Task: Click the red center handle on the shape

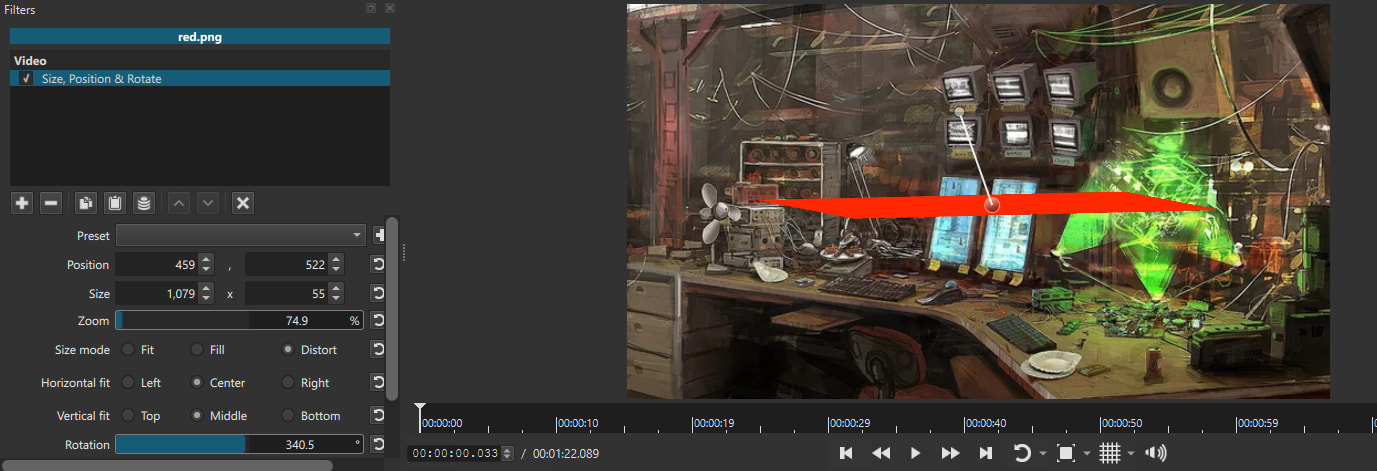Action: tap(992, 205)
